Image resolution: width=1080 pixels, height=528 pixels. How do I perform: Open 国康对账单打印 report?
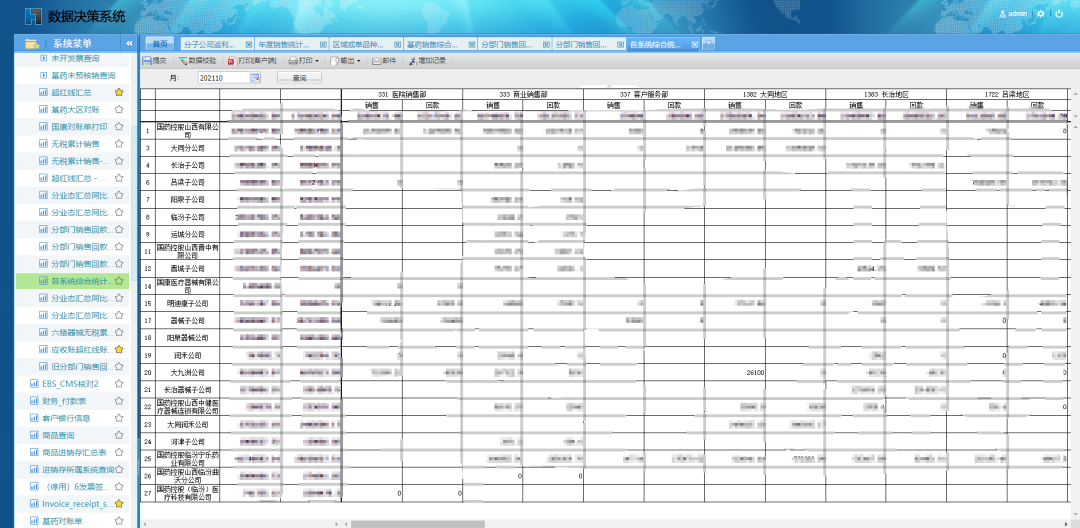(79, 127)
